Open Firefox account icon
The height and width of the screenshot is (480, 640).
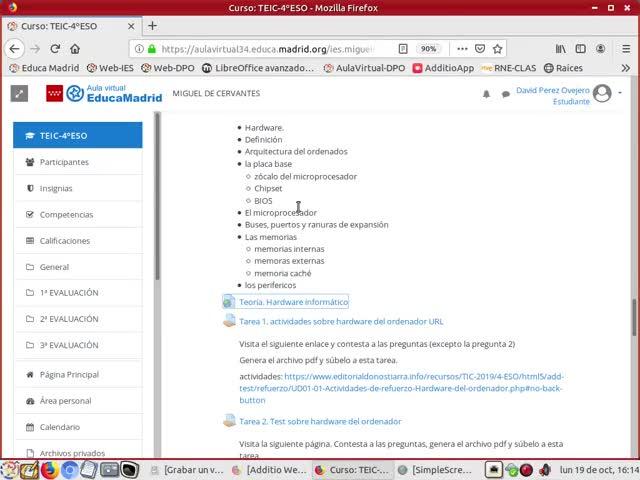[x=600, y=49]
